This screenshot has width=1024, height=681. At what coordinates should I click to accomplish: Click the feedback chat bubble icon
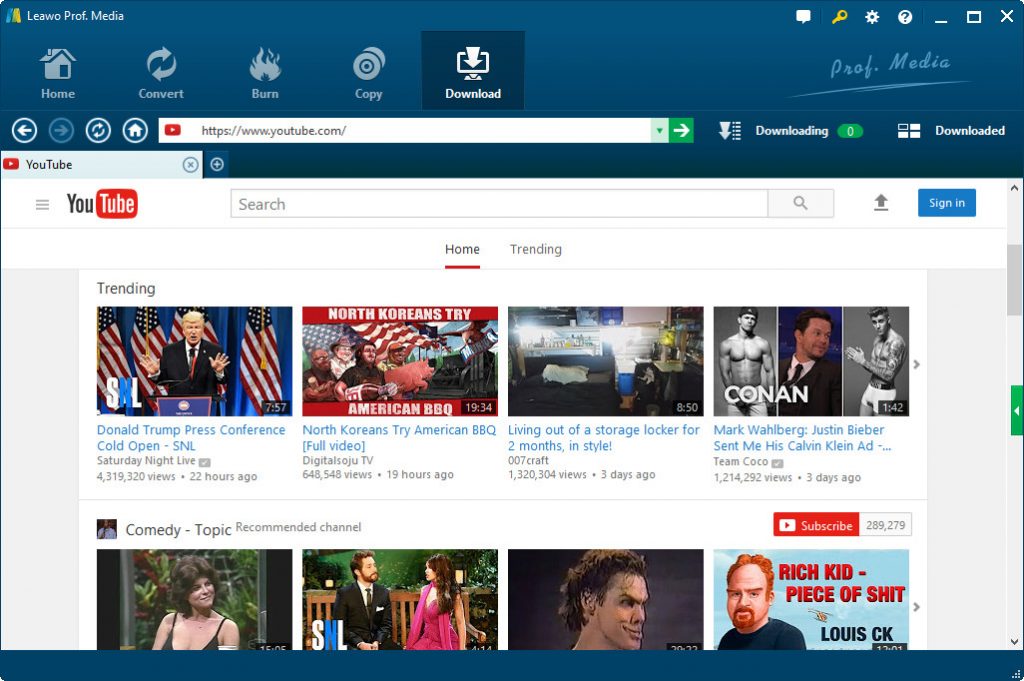pyautogui.click(x=803, y=16)
